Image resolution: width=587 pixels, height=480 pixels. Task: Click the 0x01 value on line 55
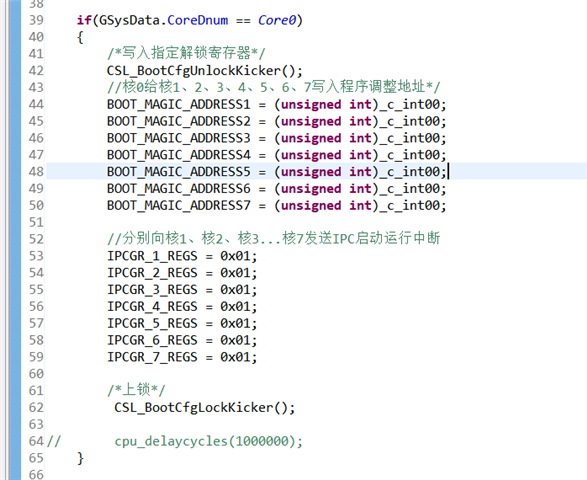pos(235,290)
